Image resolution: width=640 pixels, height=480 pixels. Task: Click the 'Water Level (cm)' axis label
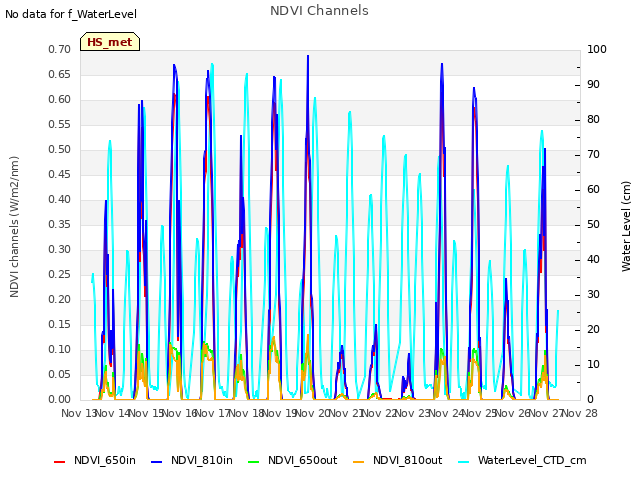tap(626, 227)
